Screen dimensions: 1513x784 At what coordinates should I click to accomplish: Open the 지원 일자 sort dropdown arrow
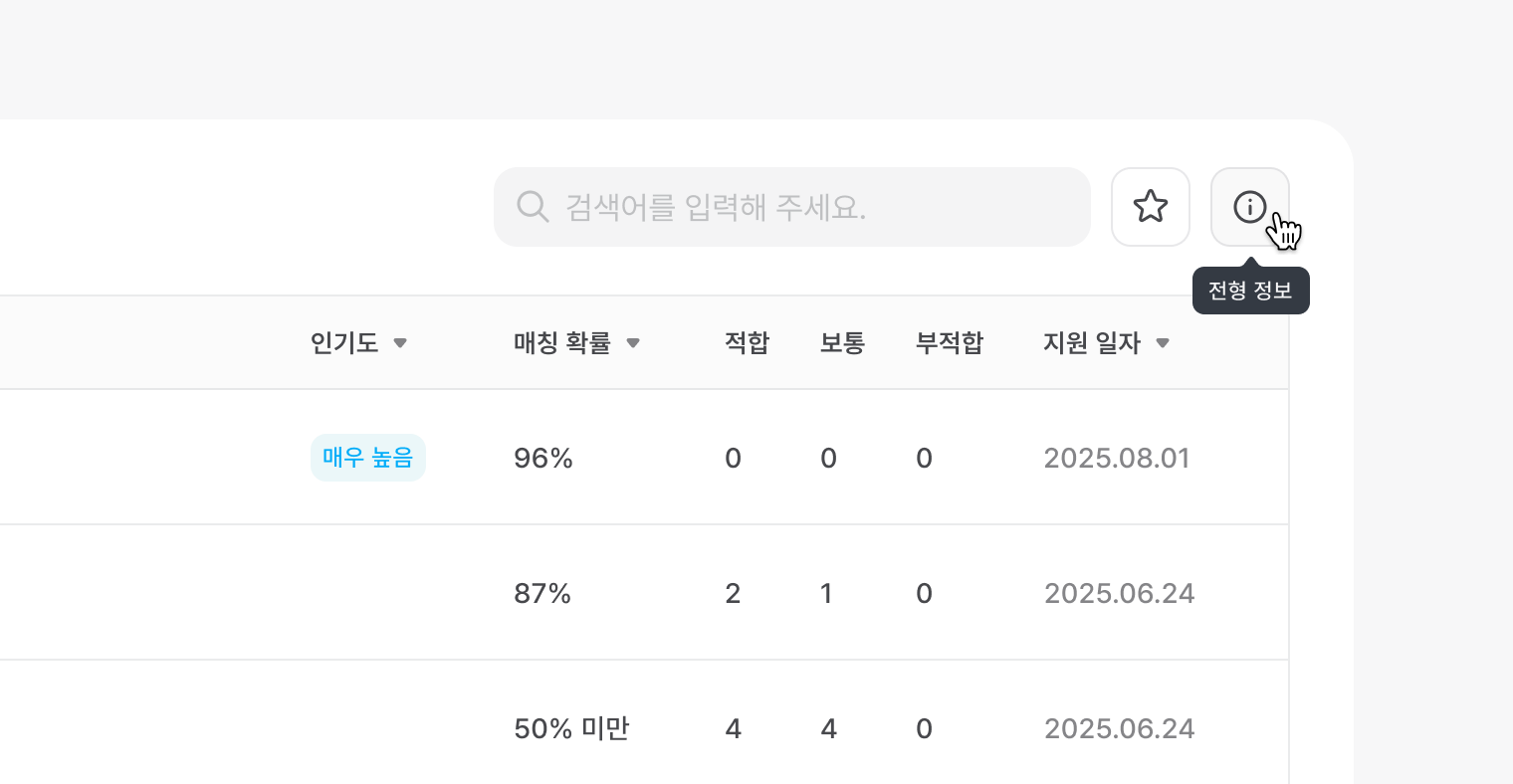click(x=1162, y=343)
